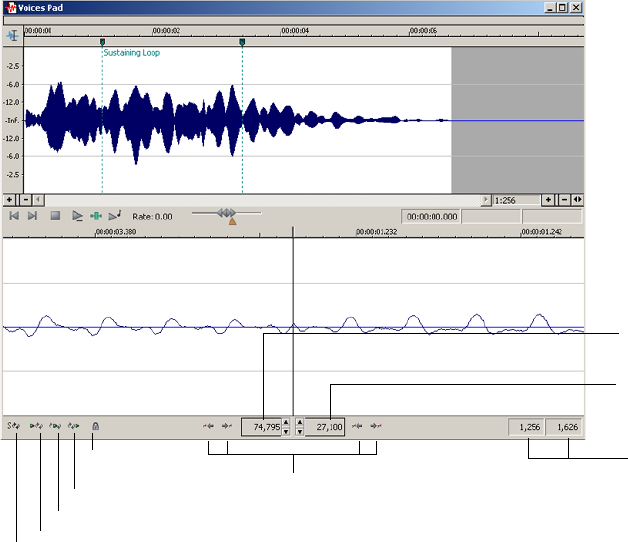This screenshot has width=628, height=542.
Task: Minimize the Voices Pad window
Action: pos(550,7)
